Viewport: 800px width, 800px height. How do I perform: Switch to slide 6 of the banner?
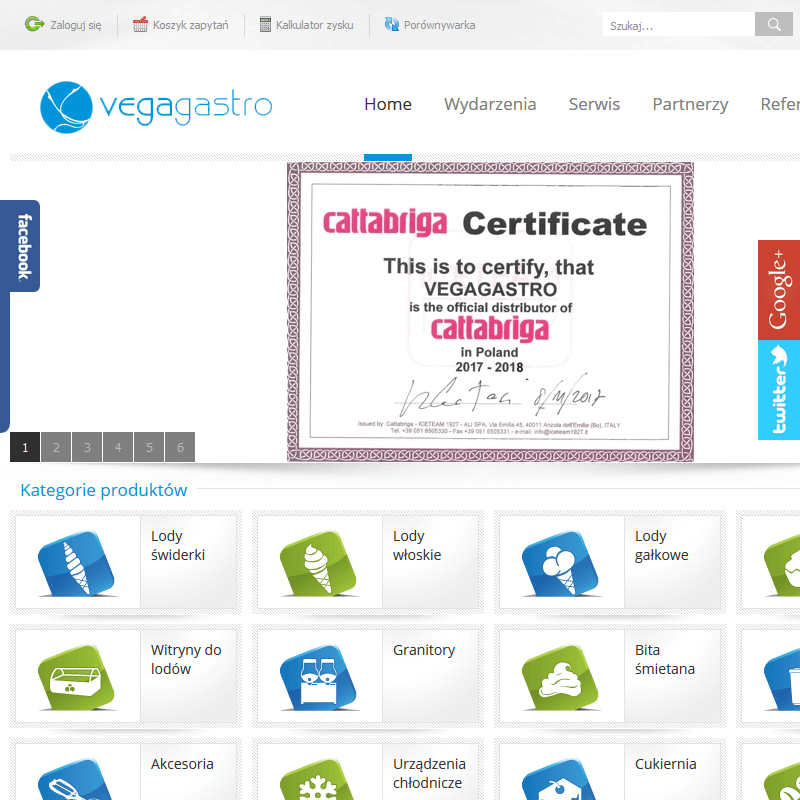(x=180, y=447)
